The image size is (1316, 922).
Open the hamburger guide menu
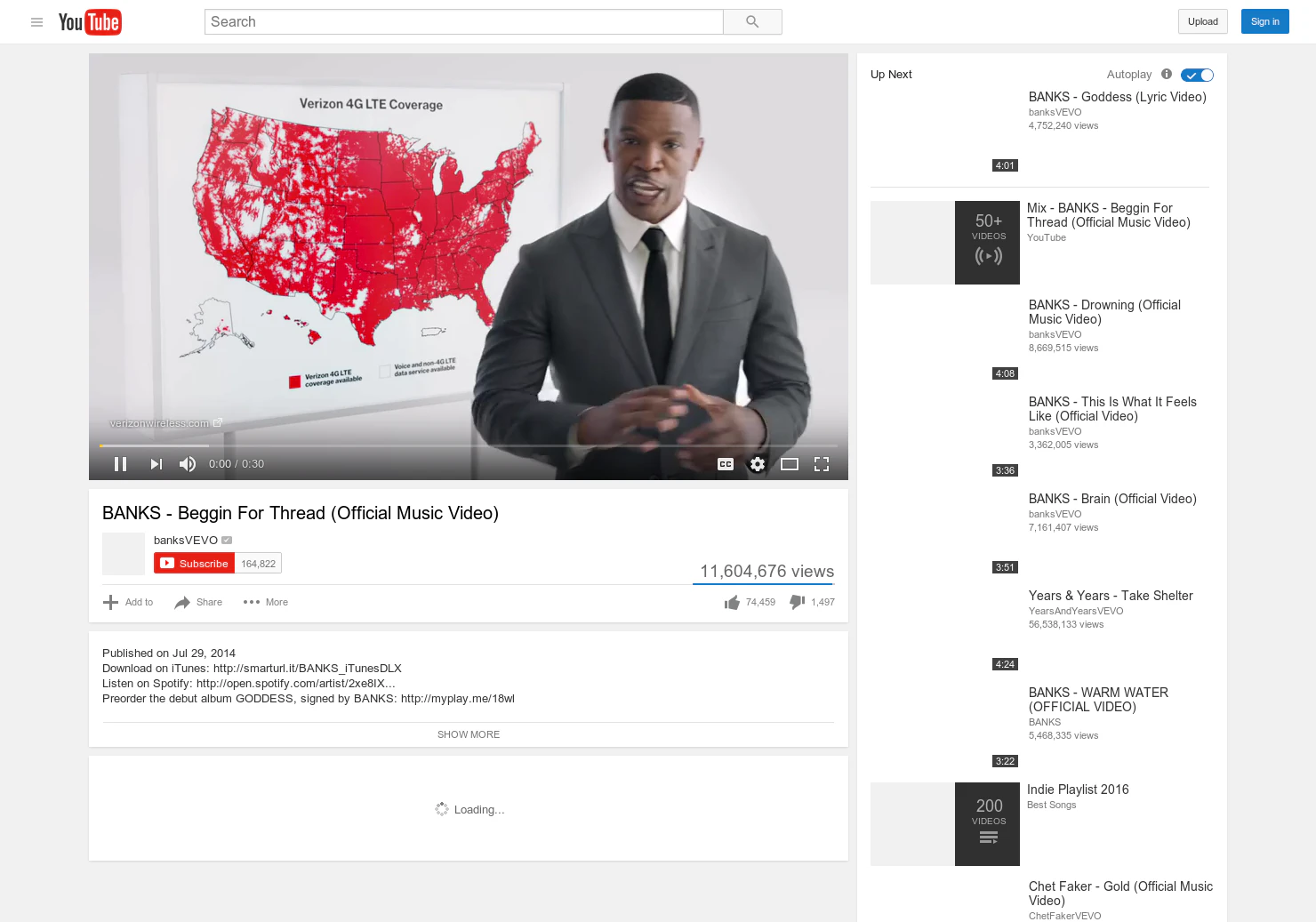coord(36,22)
